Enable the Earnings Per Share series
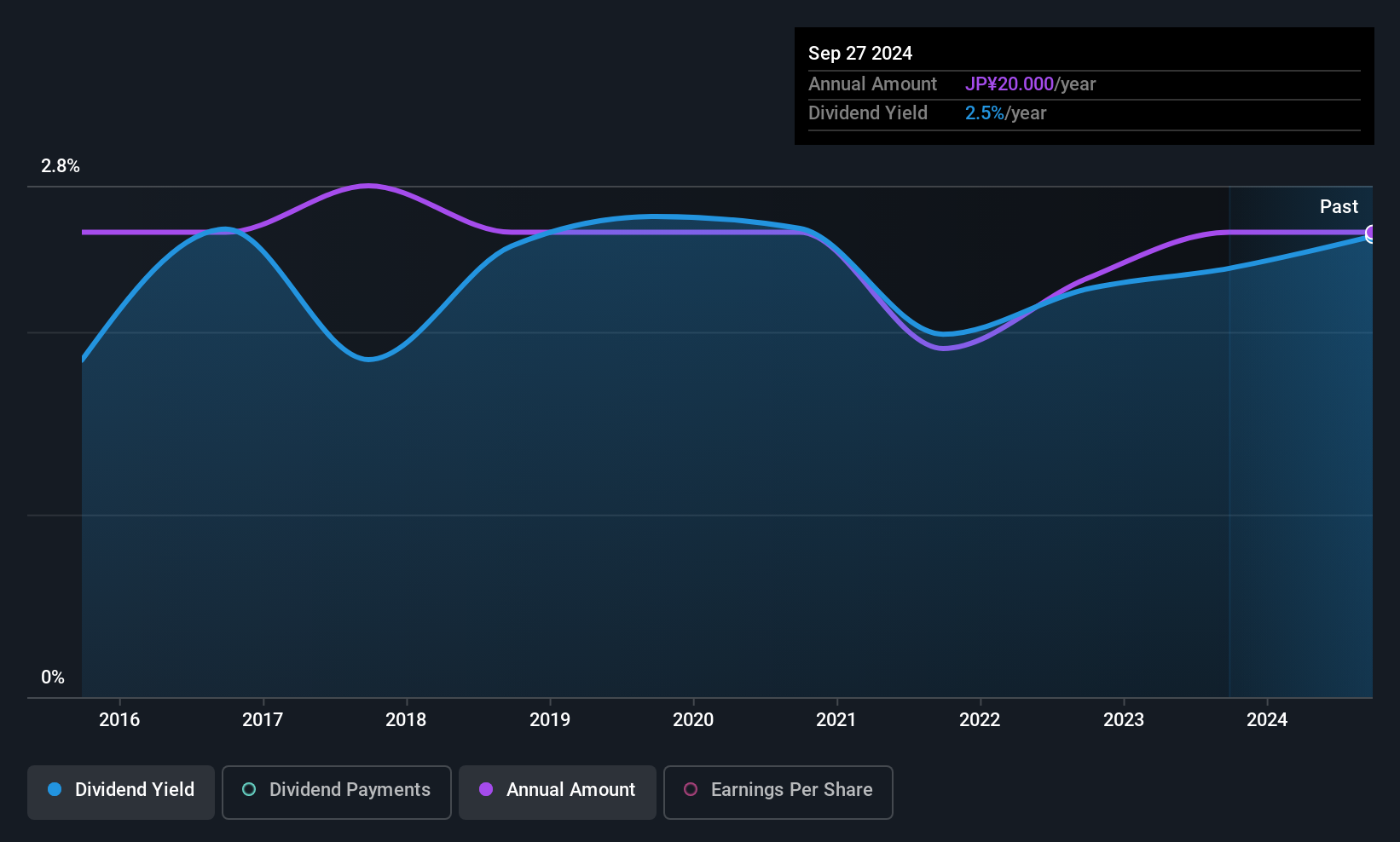 pos(778,792)
